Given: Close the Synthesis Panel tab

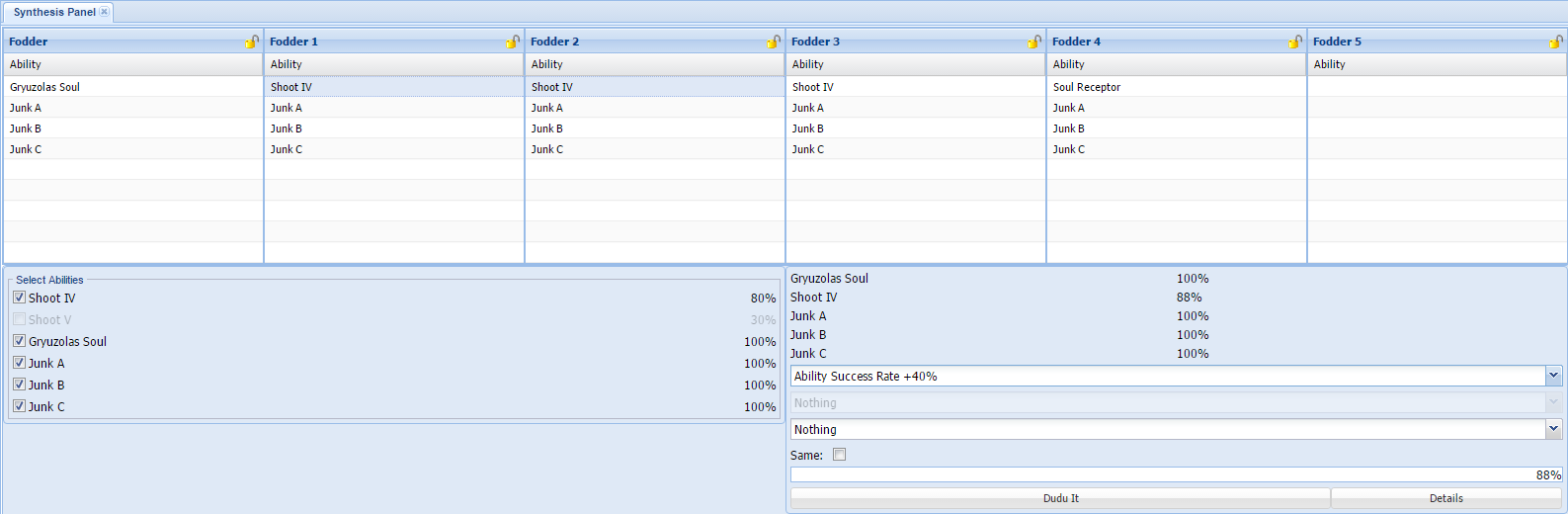Looking at the screenshot, I should coord(105,12).
